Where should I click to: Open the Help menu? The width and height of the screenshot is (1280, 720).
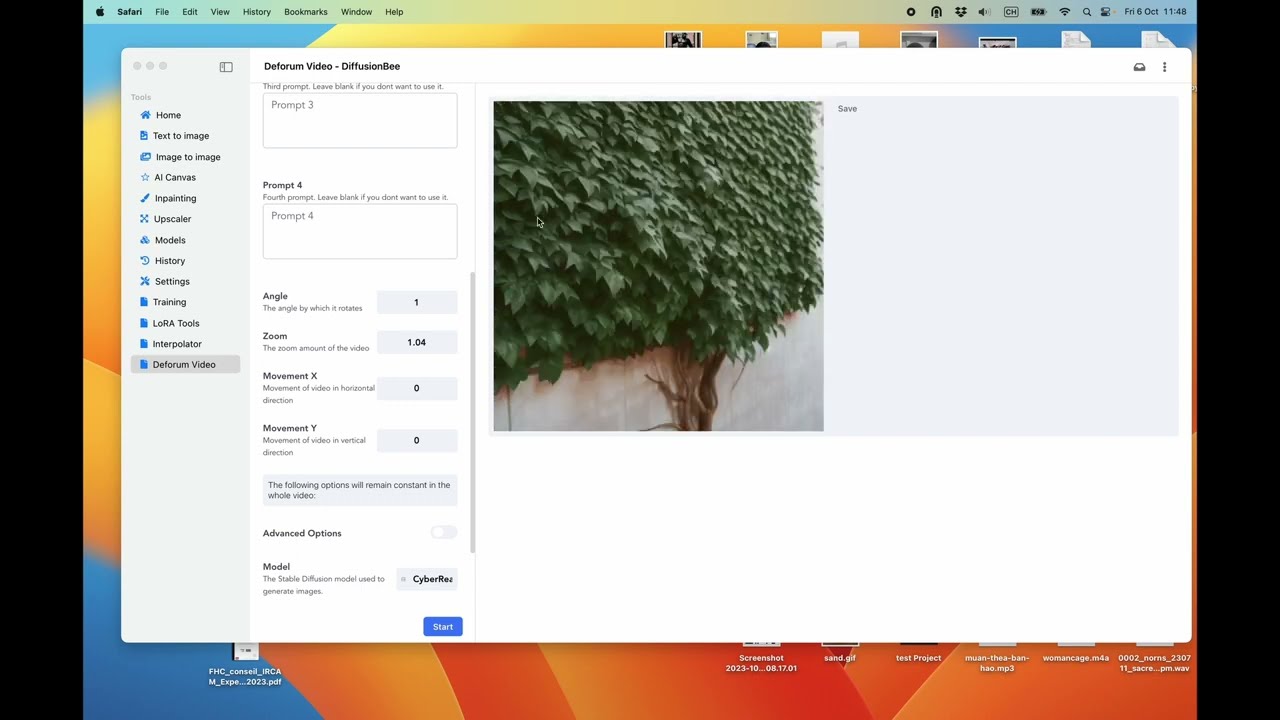tap(394, 12)
